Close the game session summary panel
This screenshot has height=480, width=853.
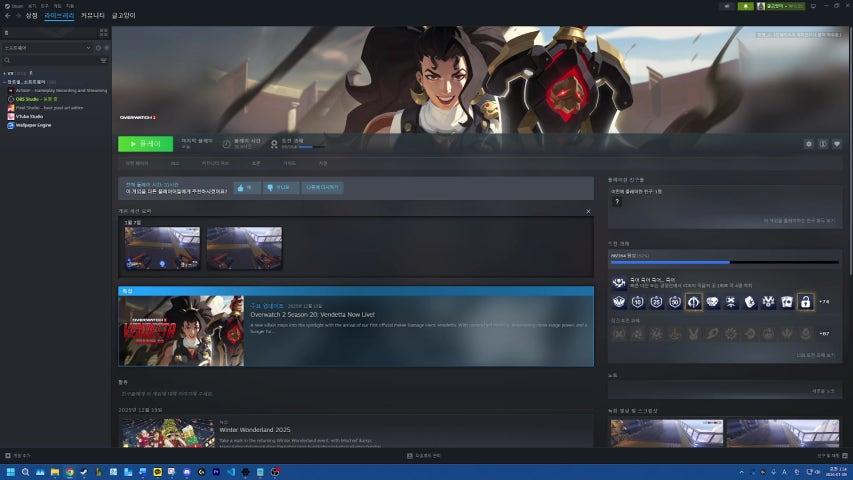588,212
